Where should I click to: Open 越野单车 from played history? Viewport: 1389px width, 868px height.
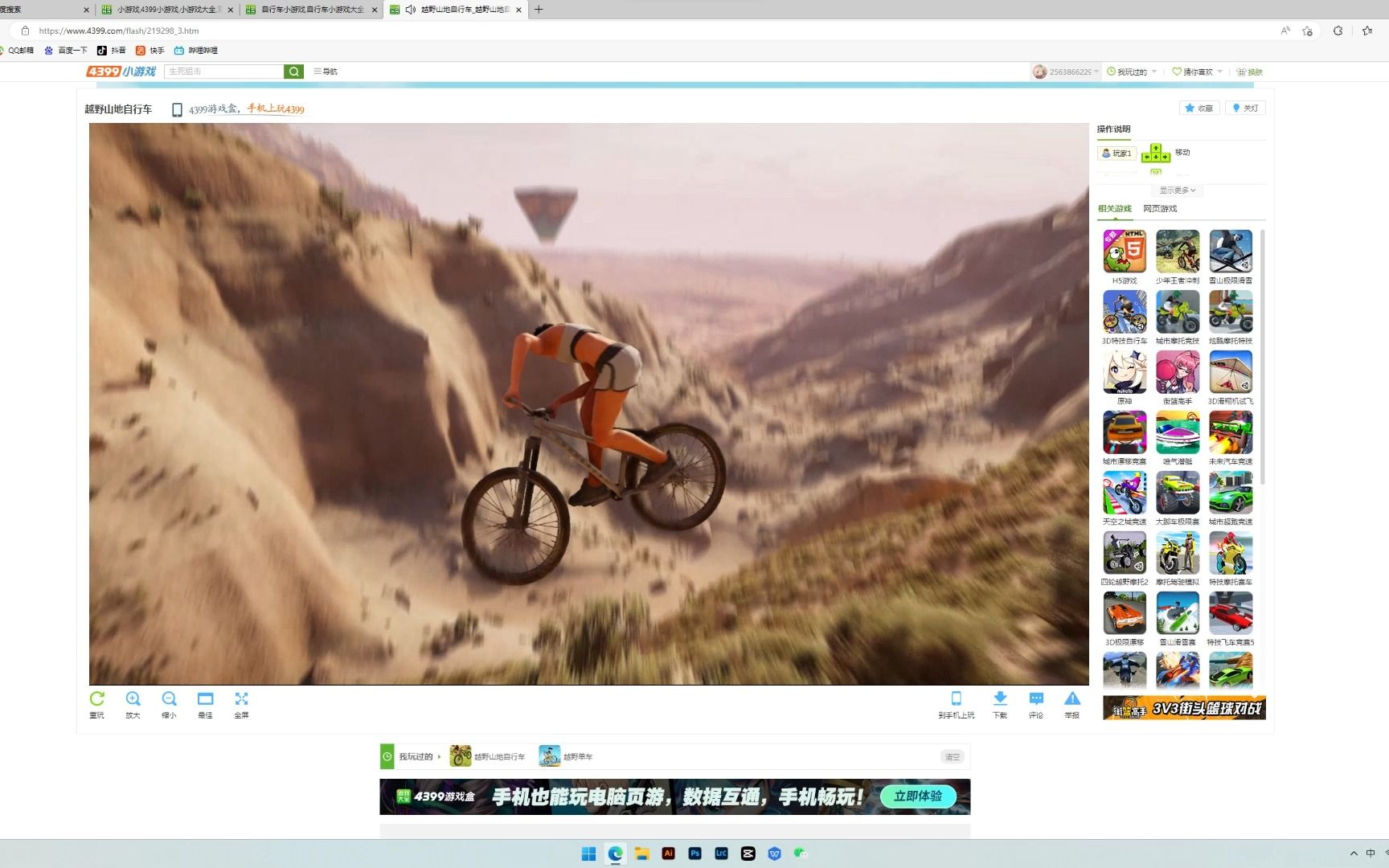(x=566, y=756)
